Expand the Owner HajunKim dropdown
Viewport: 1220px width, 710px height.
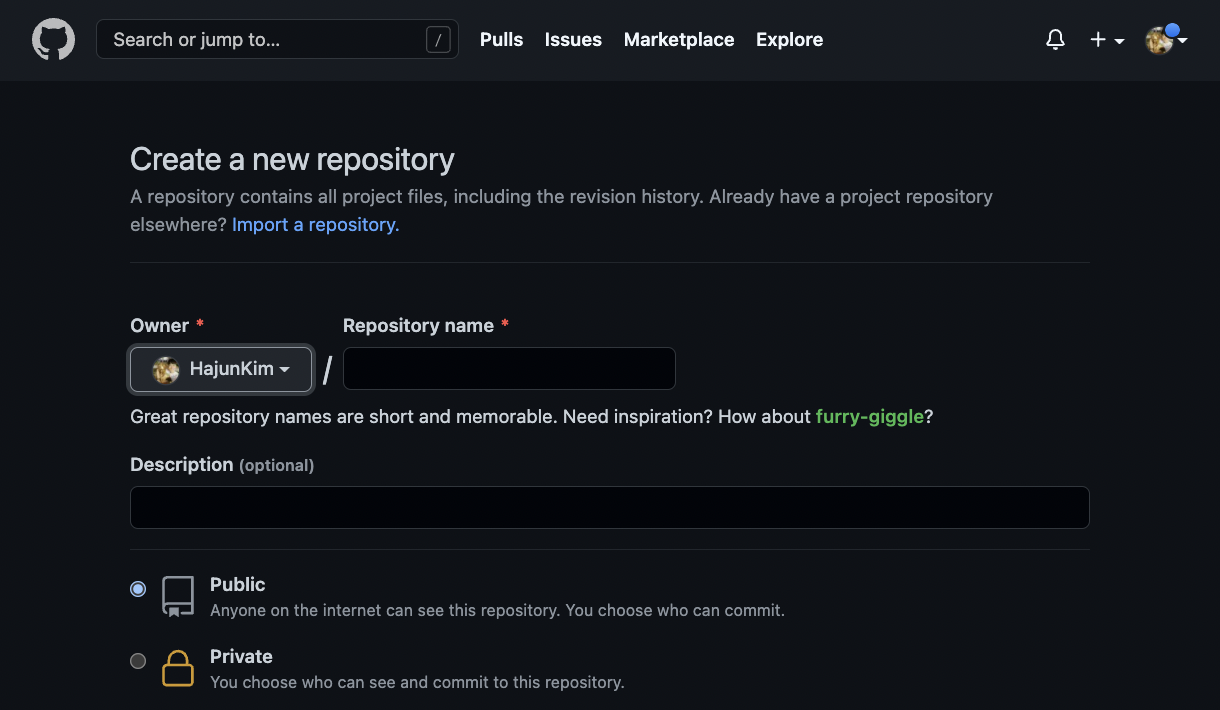221,369
